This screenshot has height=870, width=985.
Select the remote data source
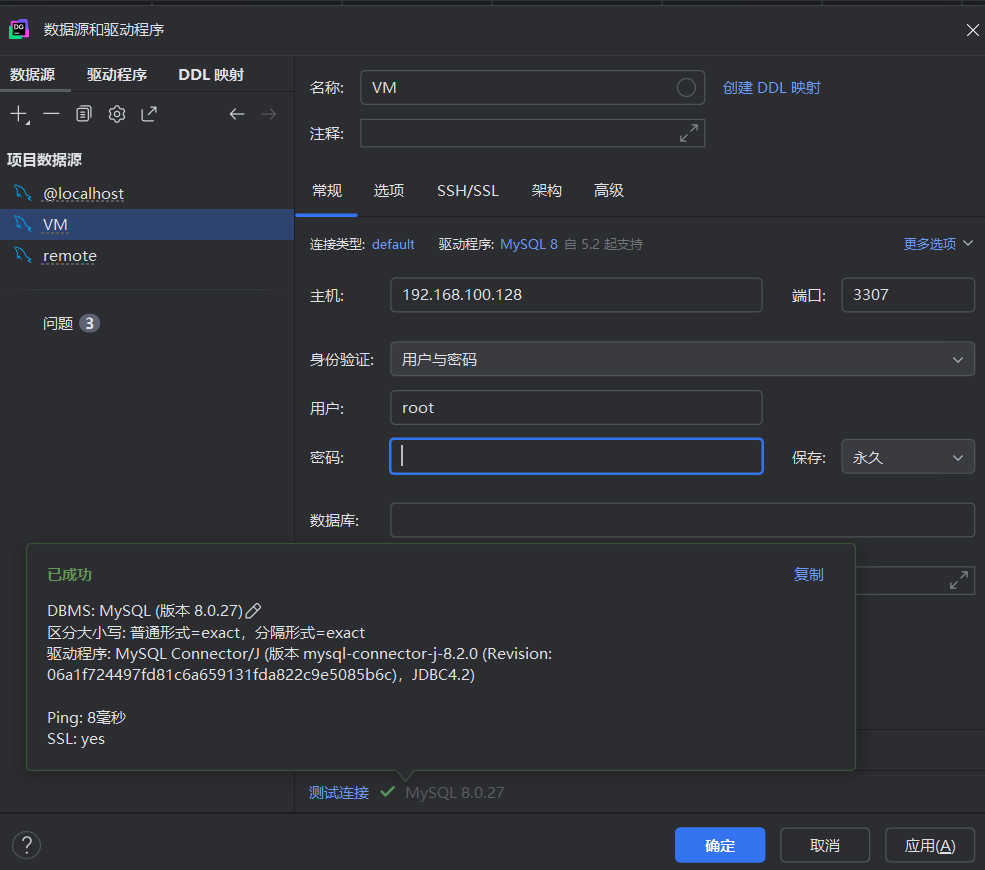pos(69,256)
